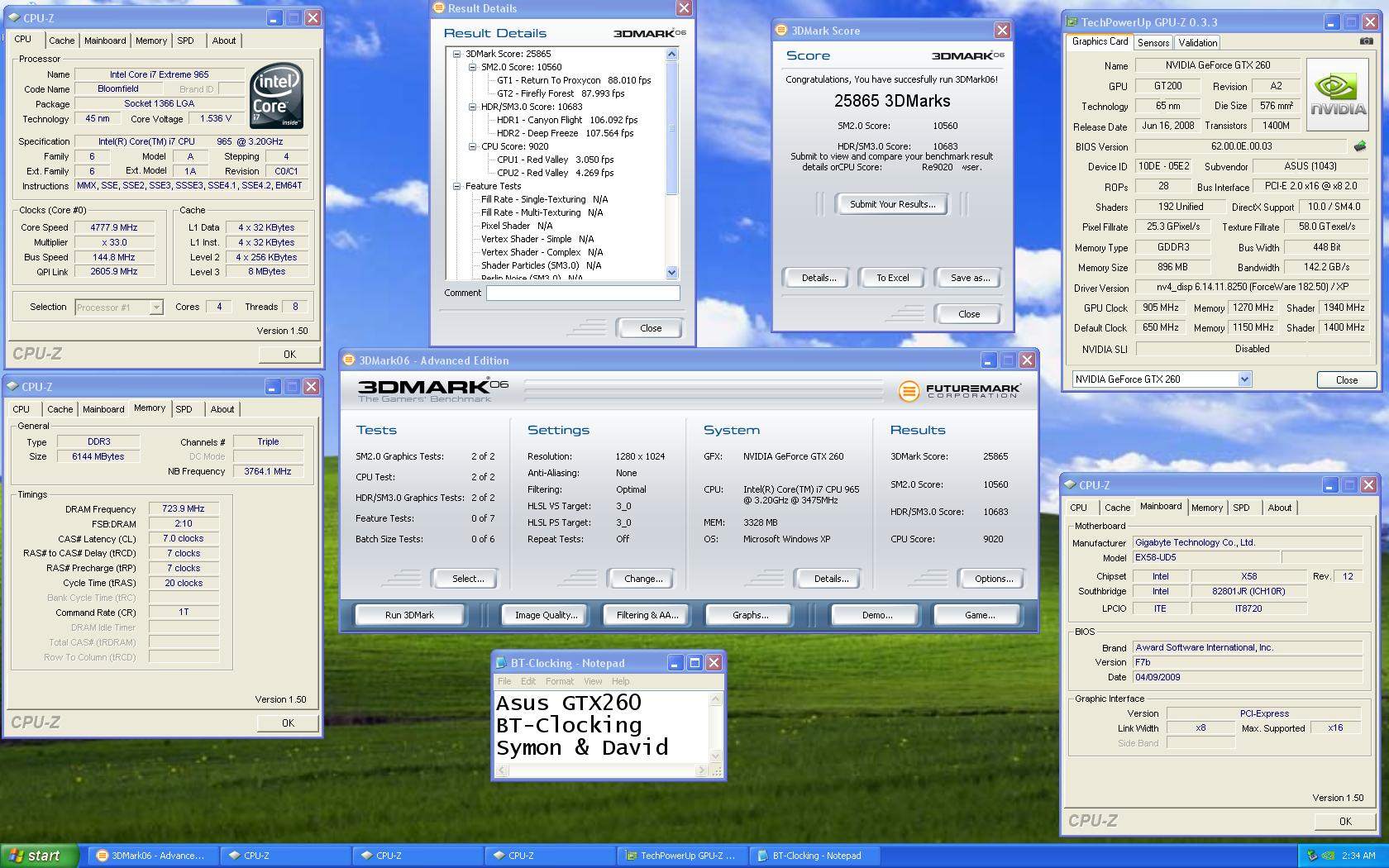Image resolution: width=1389 pixels, height=868 pixels.
Task: Click the Demo button
Action: [x=876, y=615]
